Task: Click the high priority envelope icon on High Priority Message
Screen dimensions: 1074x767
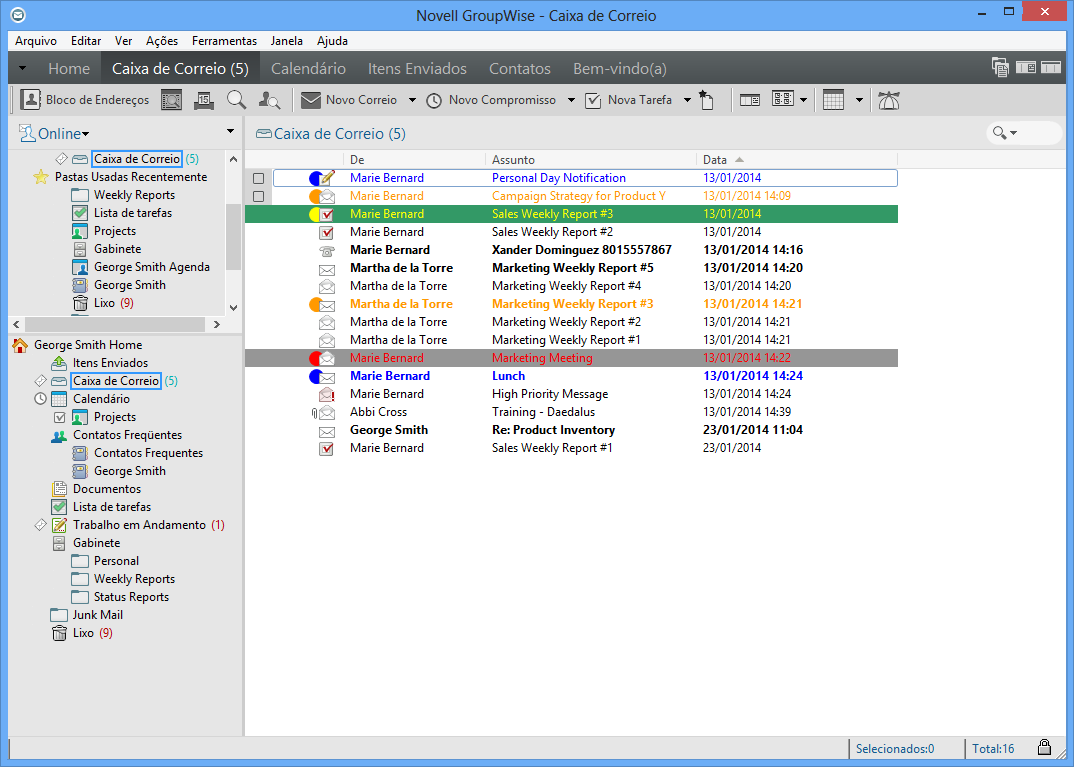Action: click(327, 394)
